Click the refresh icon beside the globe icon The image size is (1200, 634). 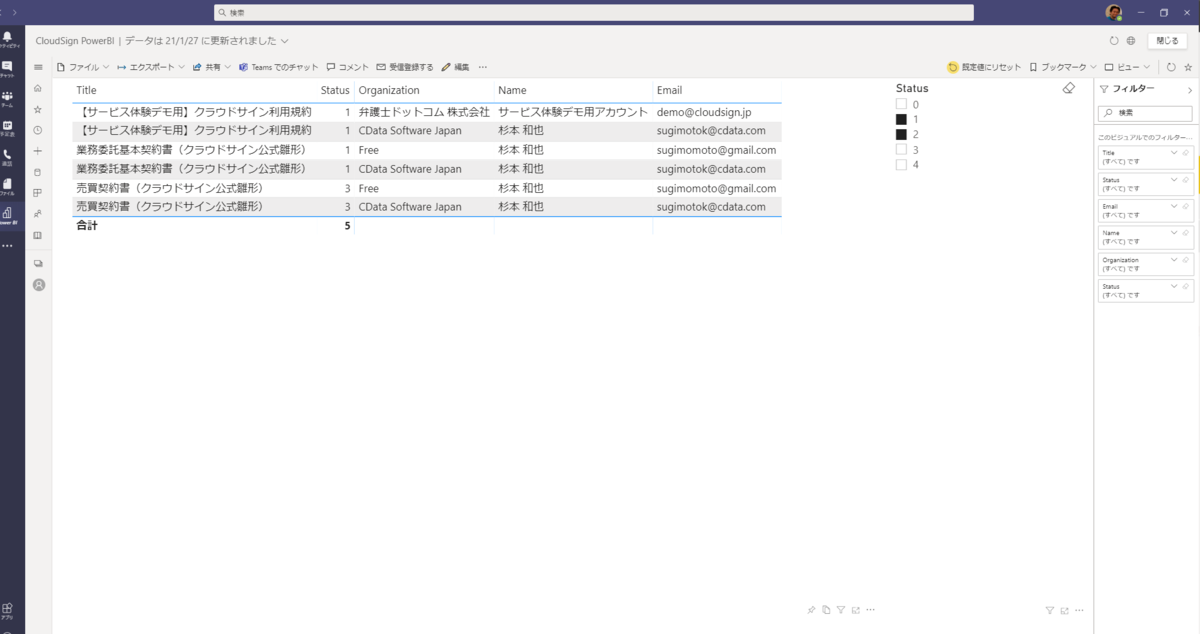point(1114,41)
